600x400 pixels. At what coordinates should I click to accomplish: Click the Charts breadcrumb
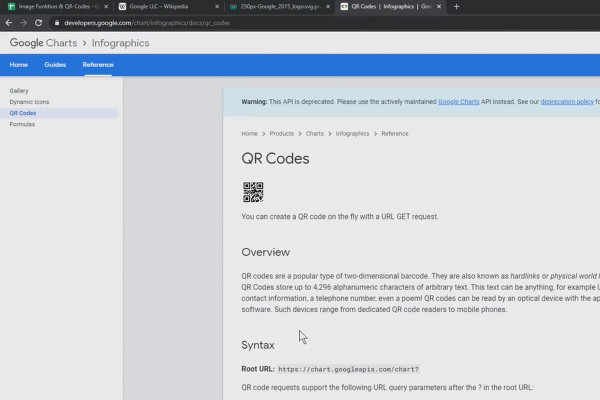[x=315, y=134]
